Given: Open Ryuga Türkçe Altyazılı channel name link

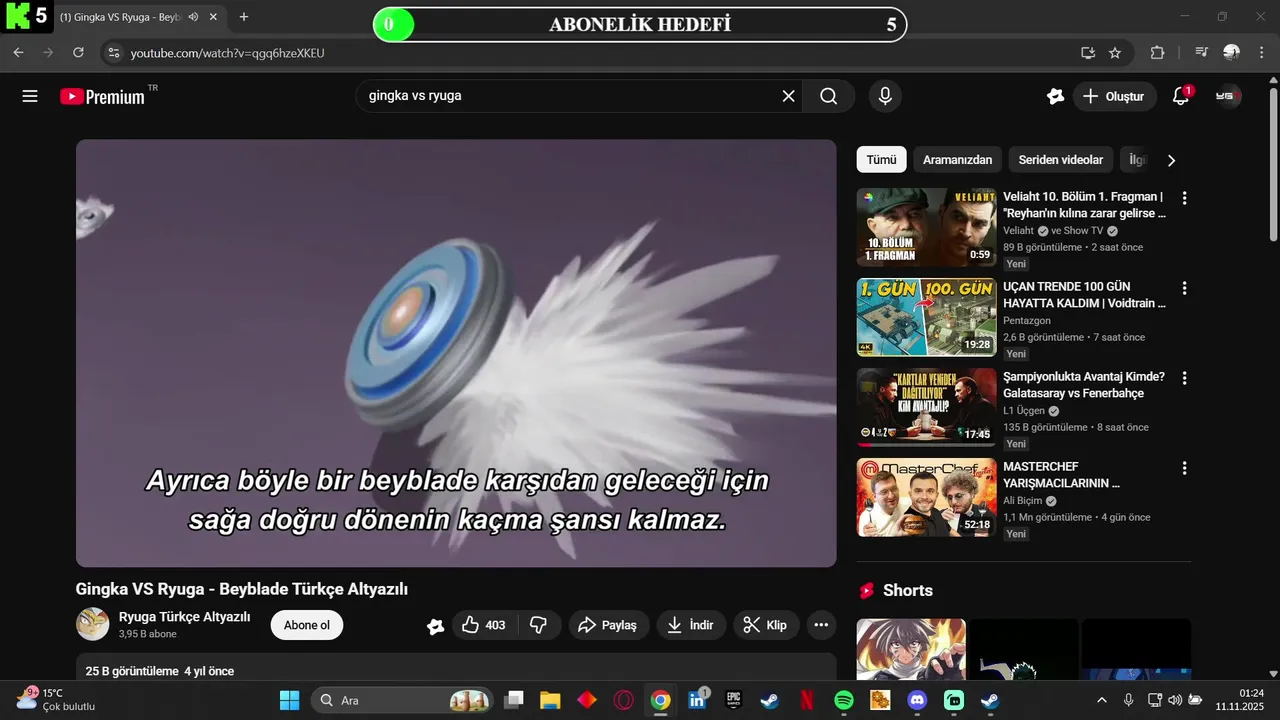Looking at the screenshot, I should click(x=184, y=617).
